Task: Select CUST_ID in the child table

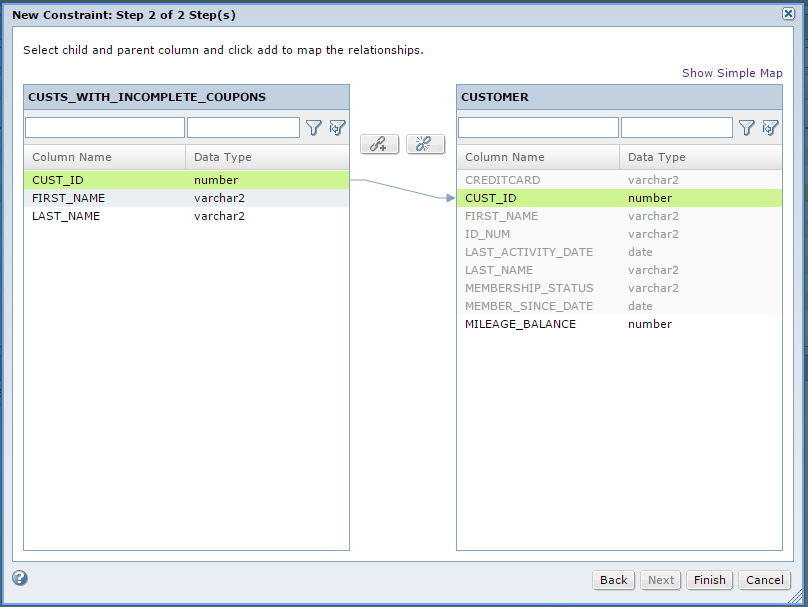Action: coord(187,180)
